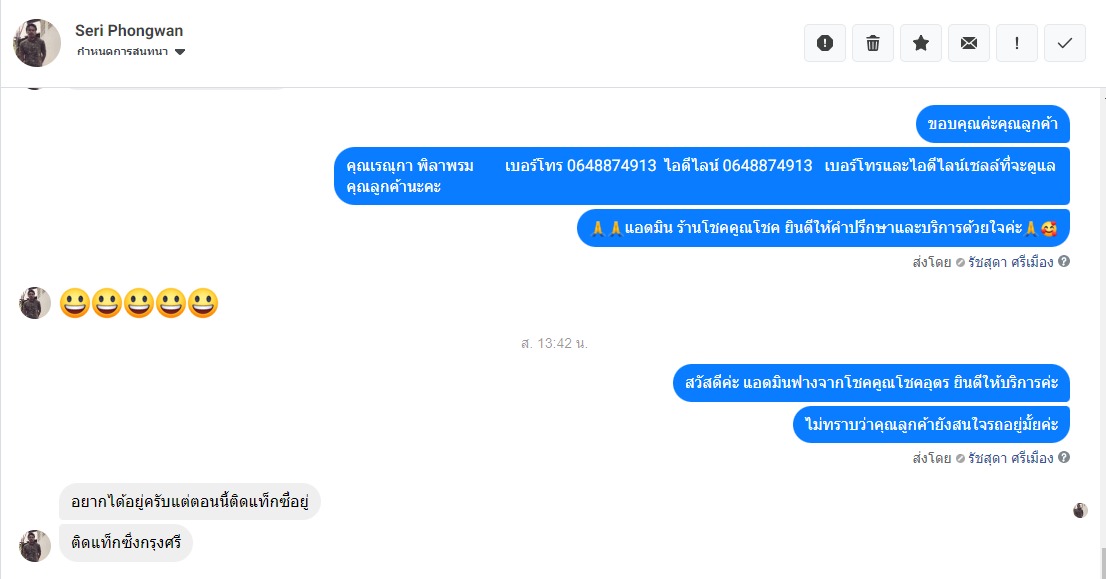Star this conversation as important
The height and width of the screenshot is (579, 1106).
[x=920, y=43]
